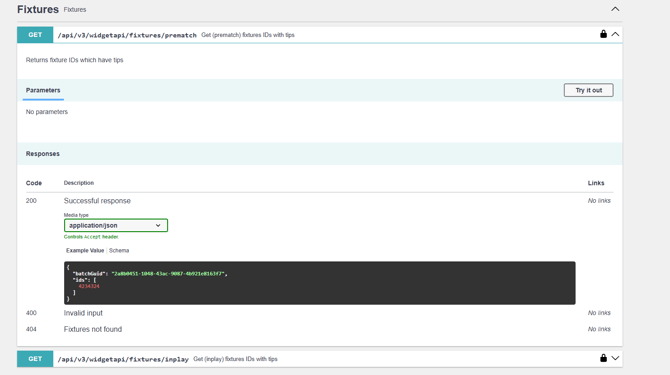Collapse the Fixtures section
Screen dimensions: 670x375
coord(615,9)
